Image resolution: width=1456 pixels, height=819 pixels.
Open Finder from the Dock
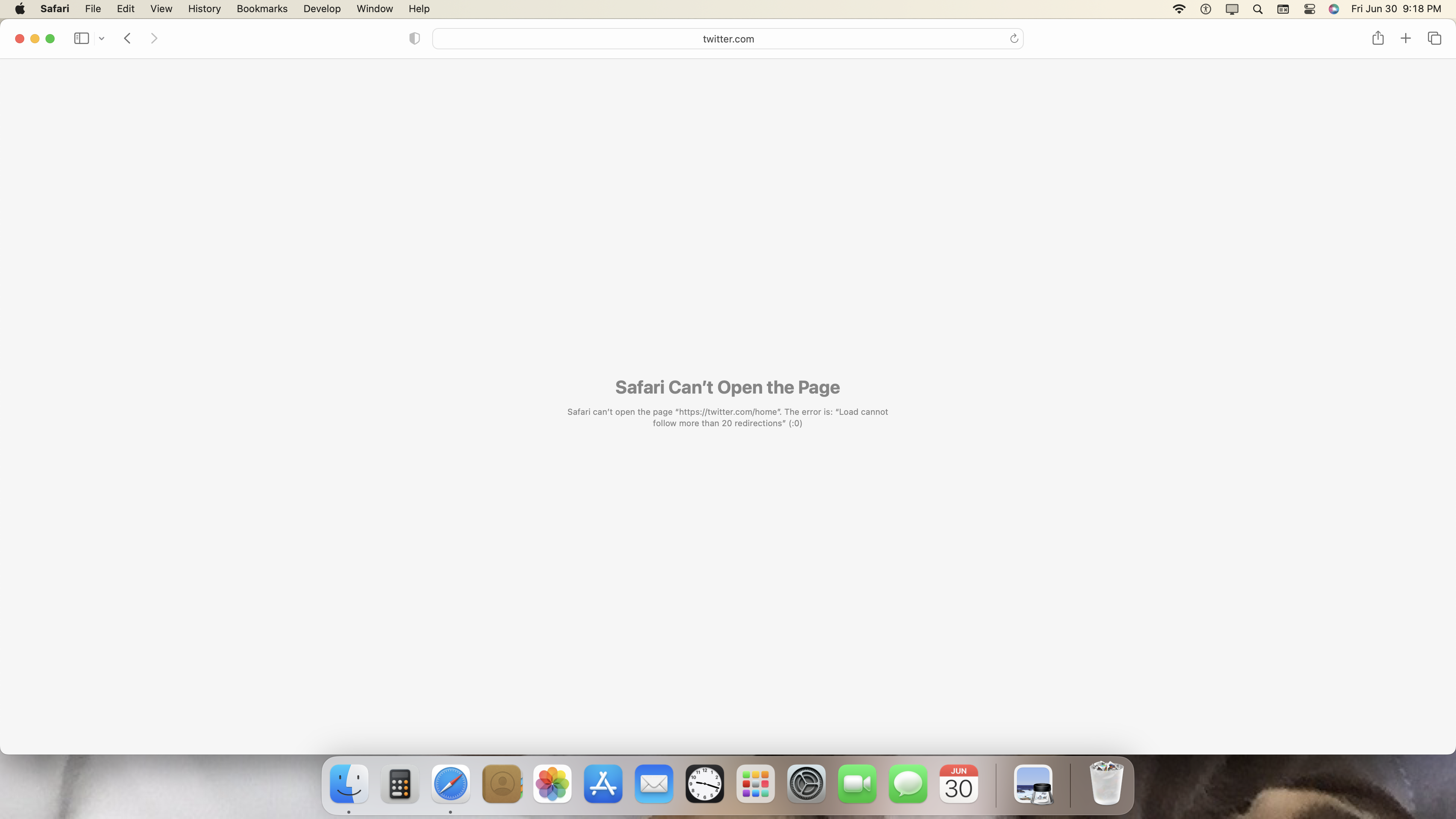(x=348, y=784)
